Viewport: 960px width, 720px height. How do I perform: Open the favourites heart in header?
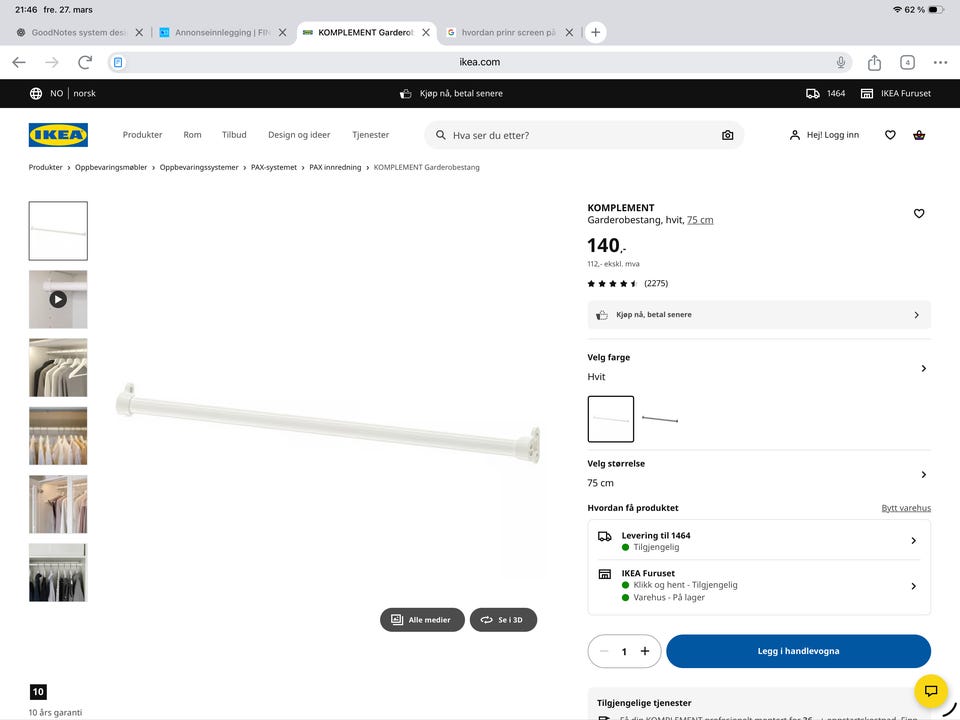pyautogui.click(x=890, y=135)
